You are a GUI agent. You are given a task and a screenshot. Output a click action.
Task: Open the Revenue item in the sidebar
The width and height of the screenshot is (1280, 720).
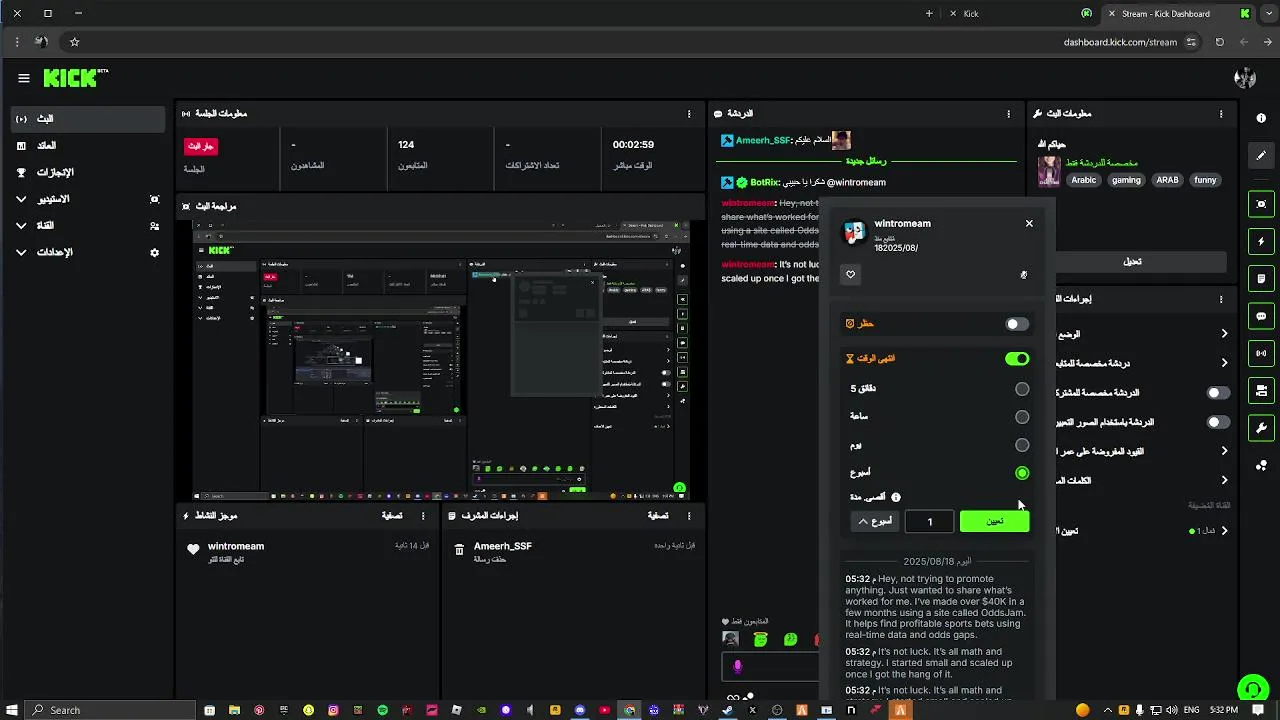coord(88,146)
